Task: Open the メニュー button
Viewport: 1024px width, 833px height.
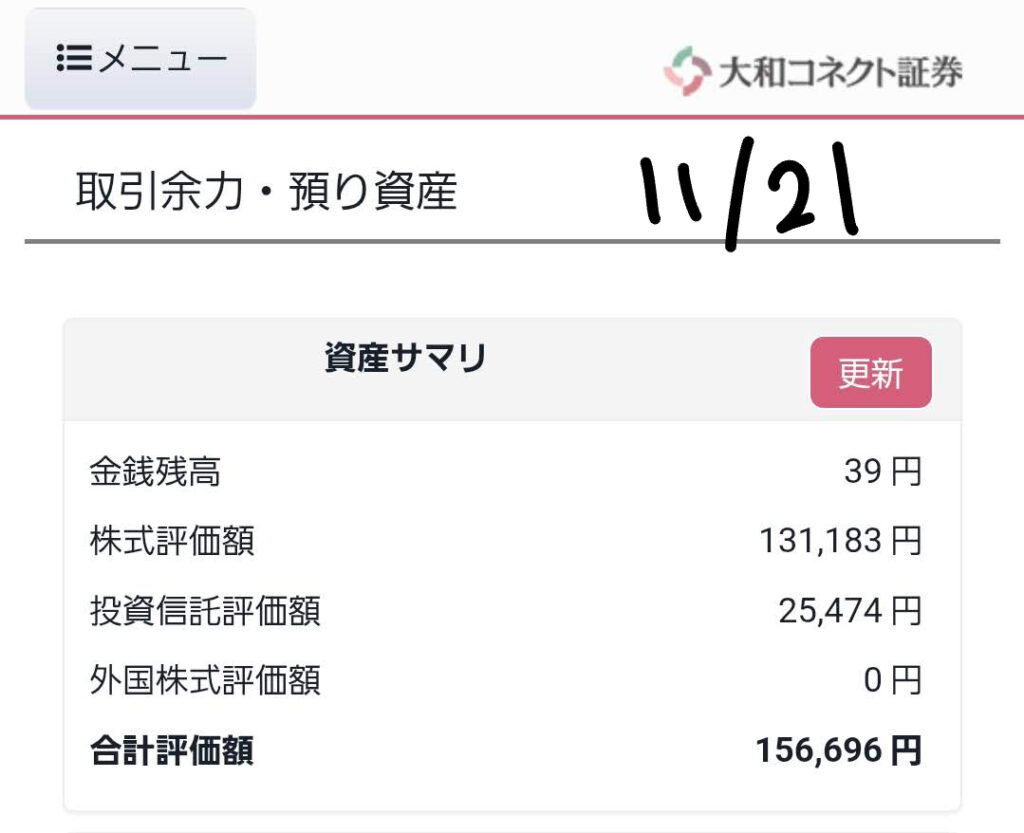Action: click(141, 59)
